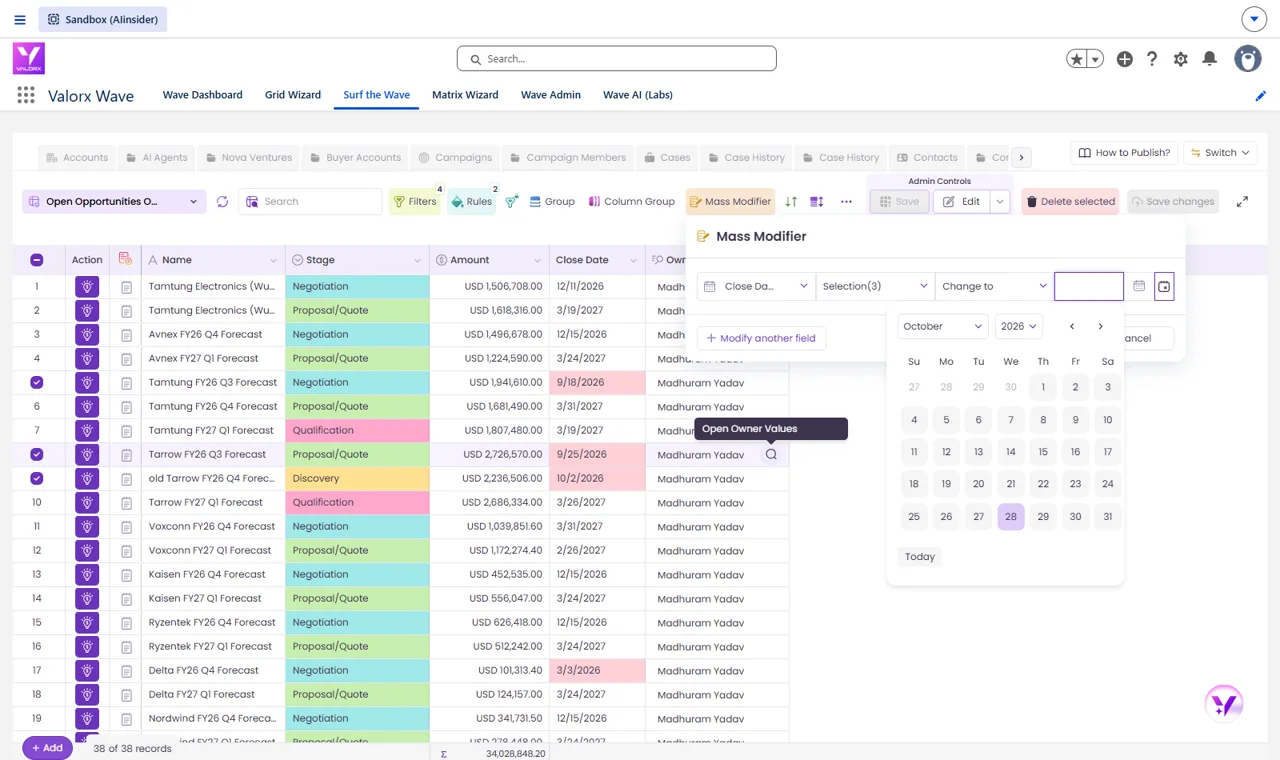Click the Mass Modifier date input field

tap(1089, 286)
